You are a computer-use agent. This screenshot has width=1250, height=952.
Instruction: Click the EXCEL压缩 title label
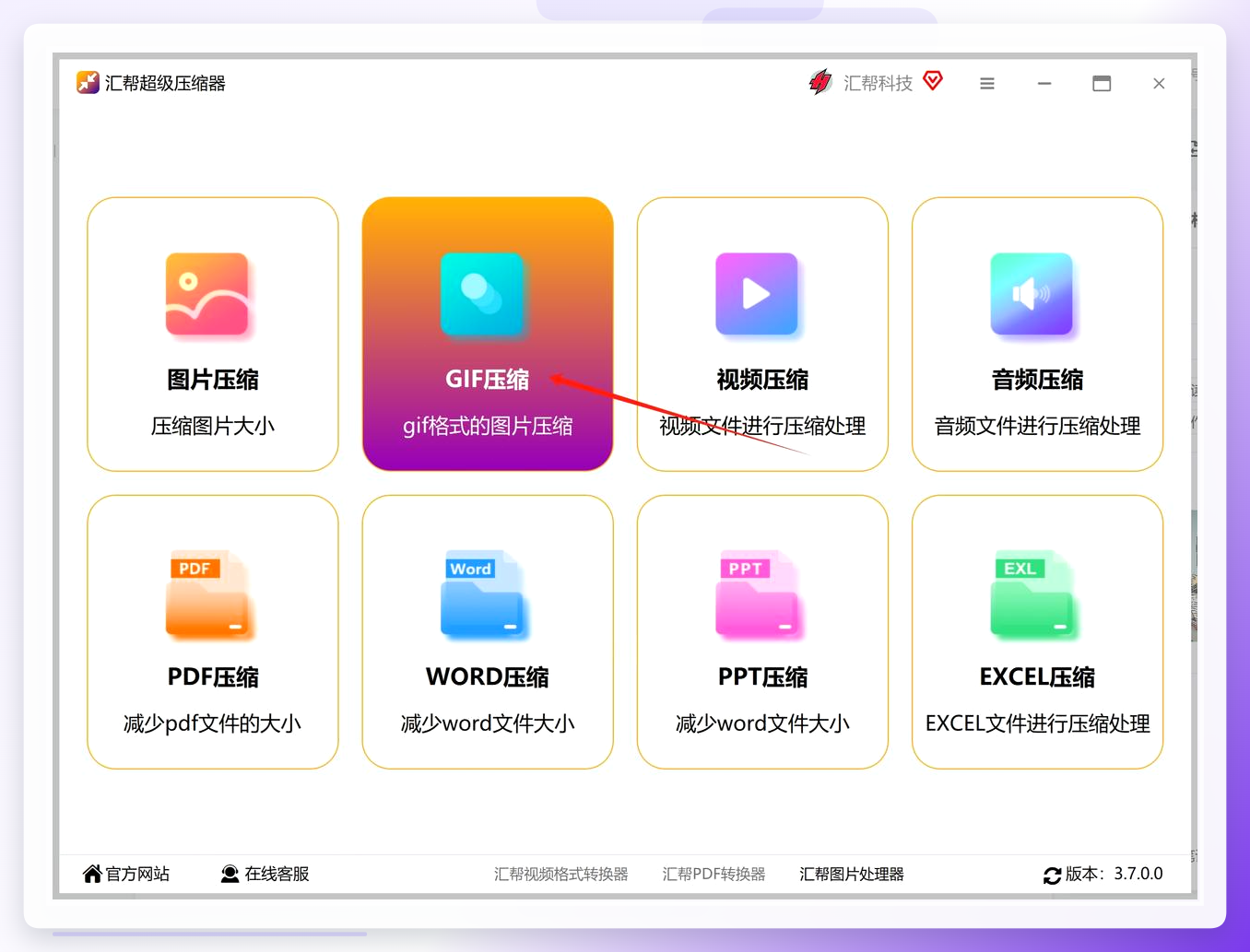coord(1037,677)
